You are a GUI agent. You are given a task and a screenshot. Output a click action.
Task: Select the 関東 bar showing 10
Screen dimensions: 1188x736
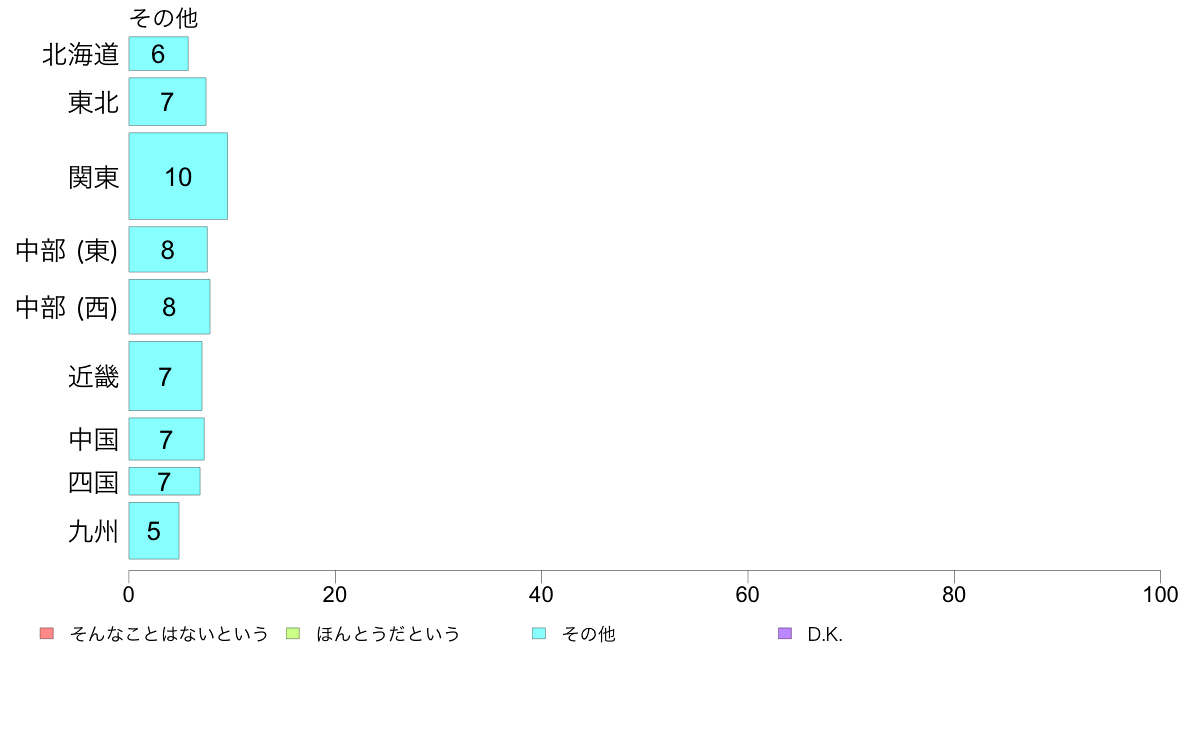tap(178, 177)
